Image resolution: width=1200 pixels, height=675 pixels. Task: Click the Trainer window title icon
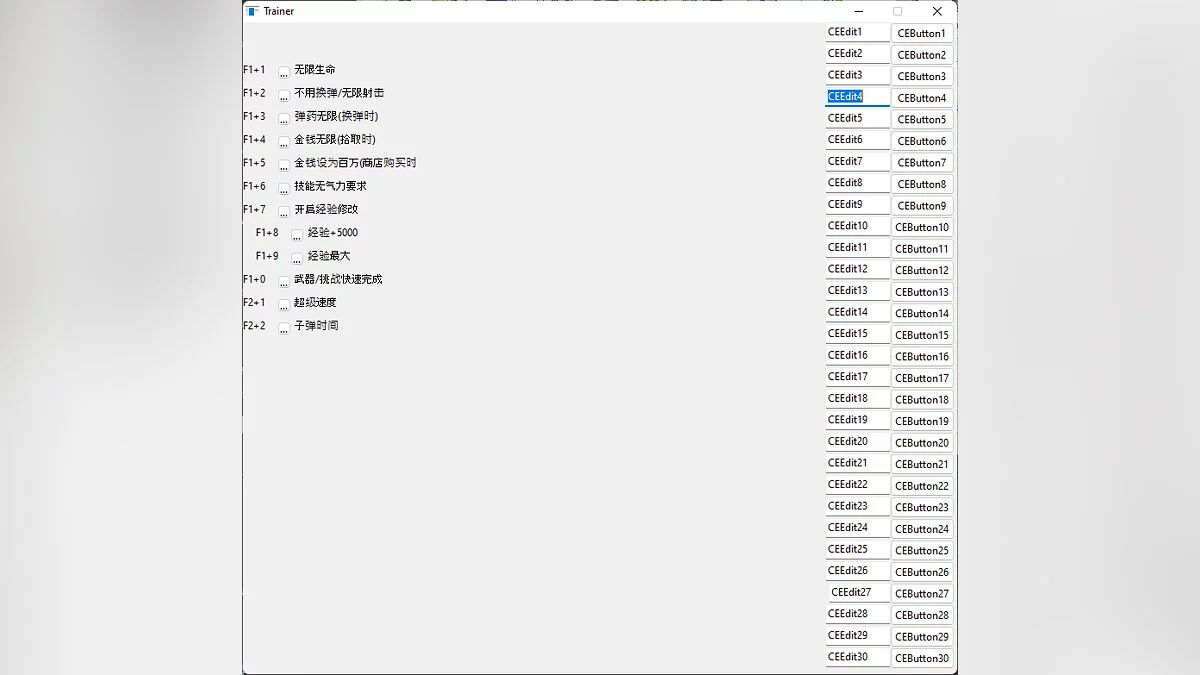click(253, 11)
